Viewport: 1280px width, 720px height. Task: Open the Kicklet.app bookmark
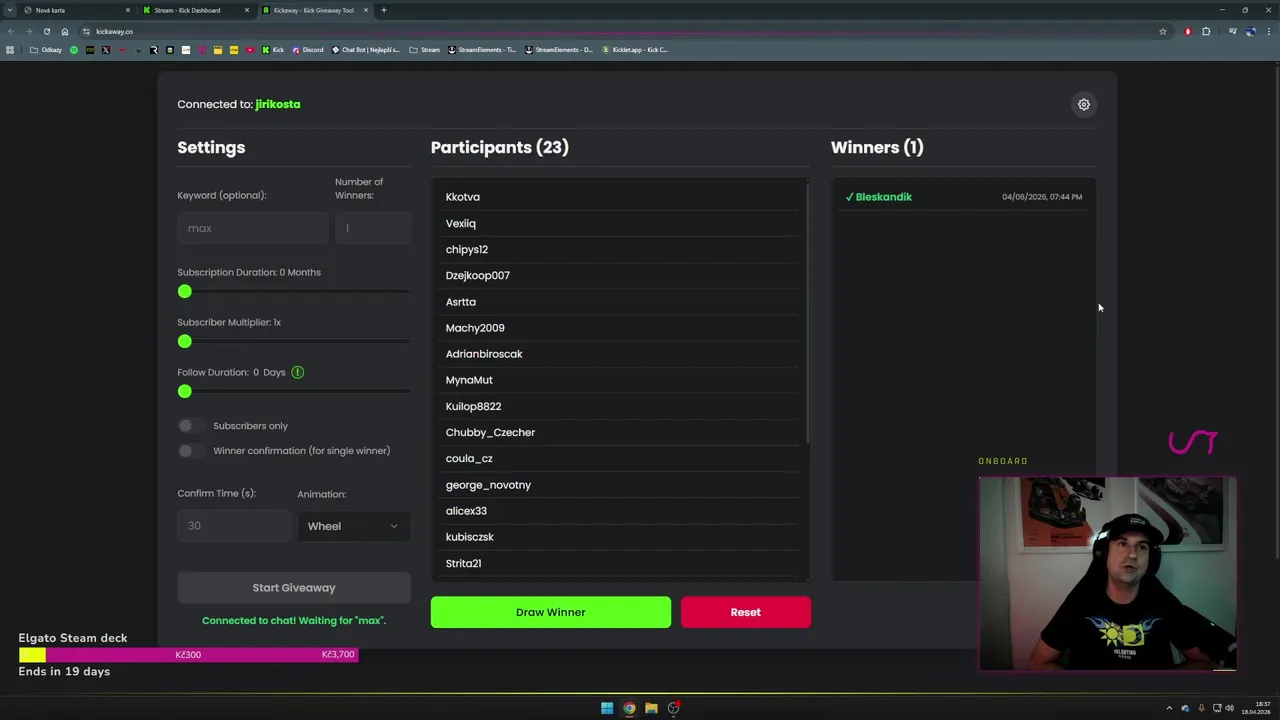click(x=634, y=49)
